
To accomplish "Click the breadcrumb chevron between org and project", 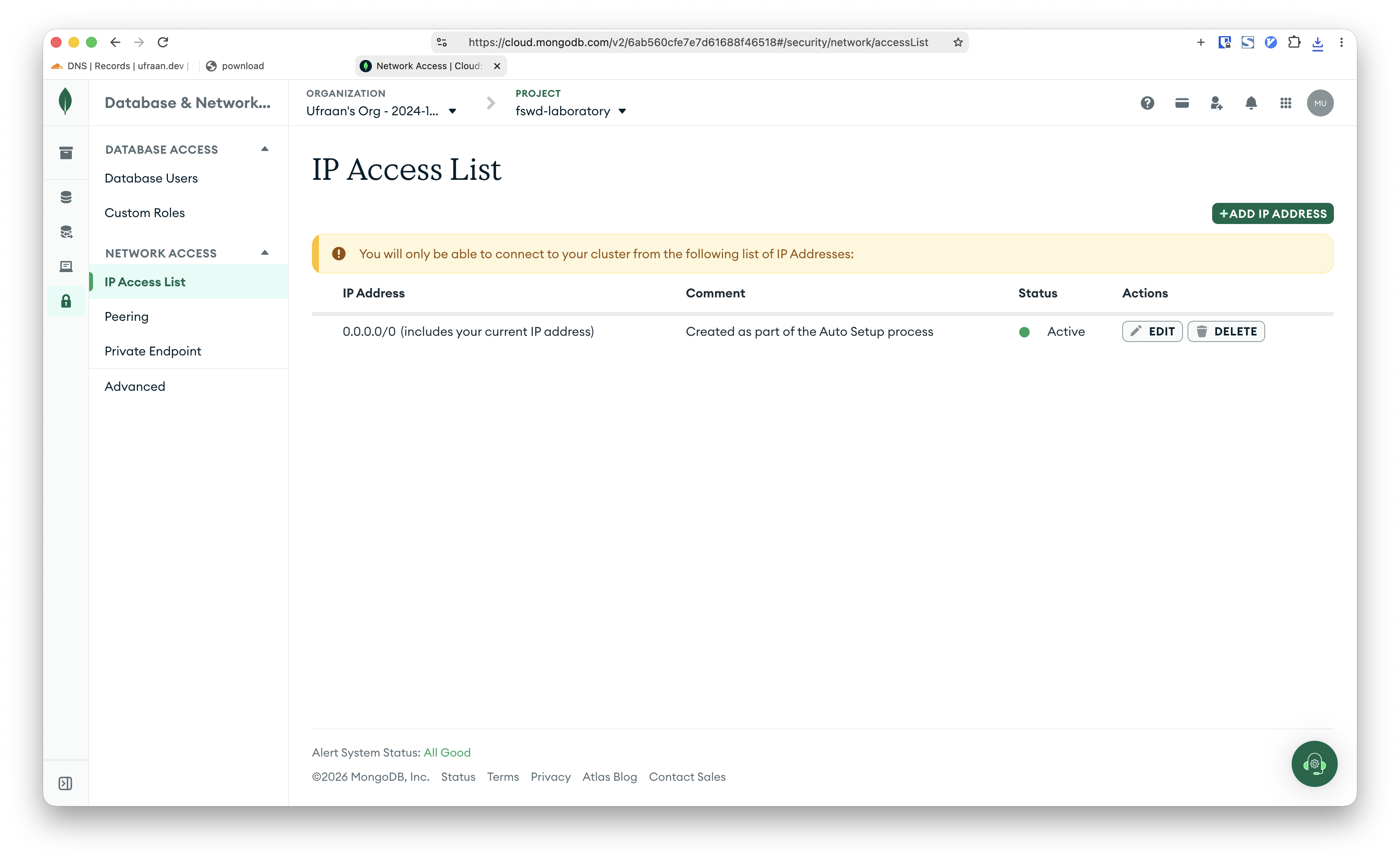I will point(490,103).
